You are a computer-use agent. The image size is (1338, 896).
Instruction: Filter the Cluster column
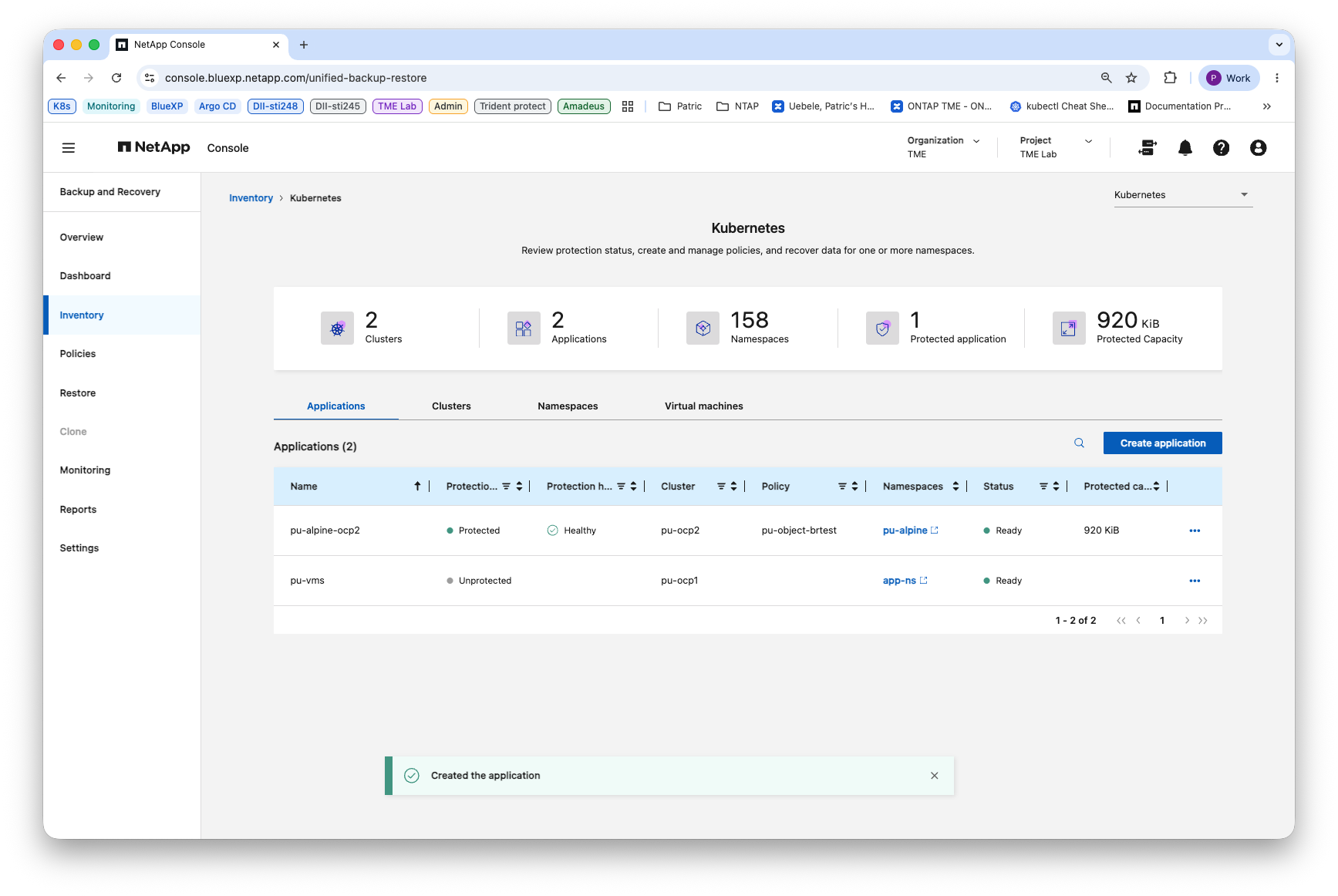pos(721,487)
